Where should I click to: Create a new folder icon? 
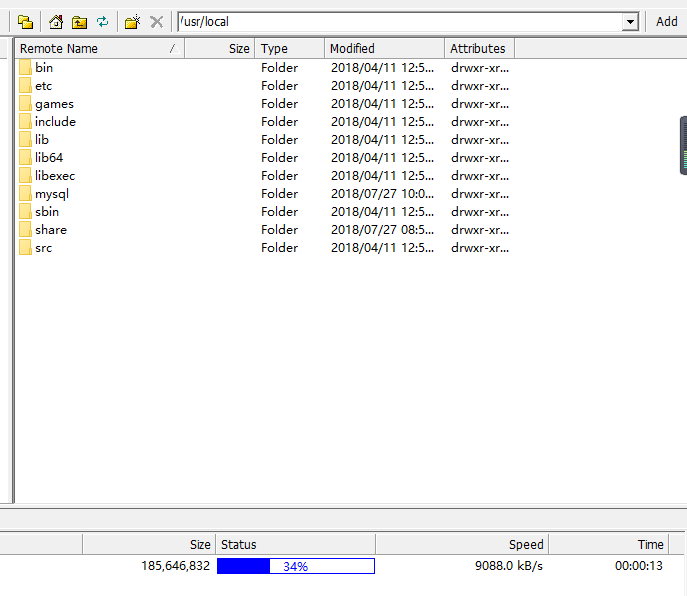(132, 21)
